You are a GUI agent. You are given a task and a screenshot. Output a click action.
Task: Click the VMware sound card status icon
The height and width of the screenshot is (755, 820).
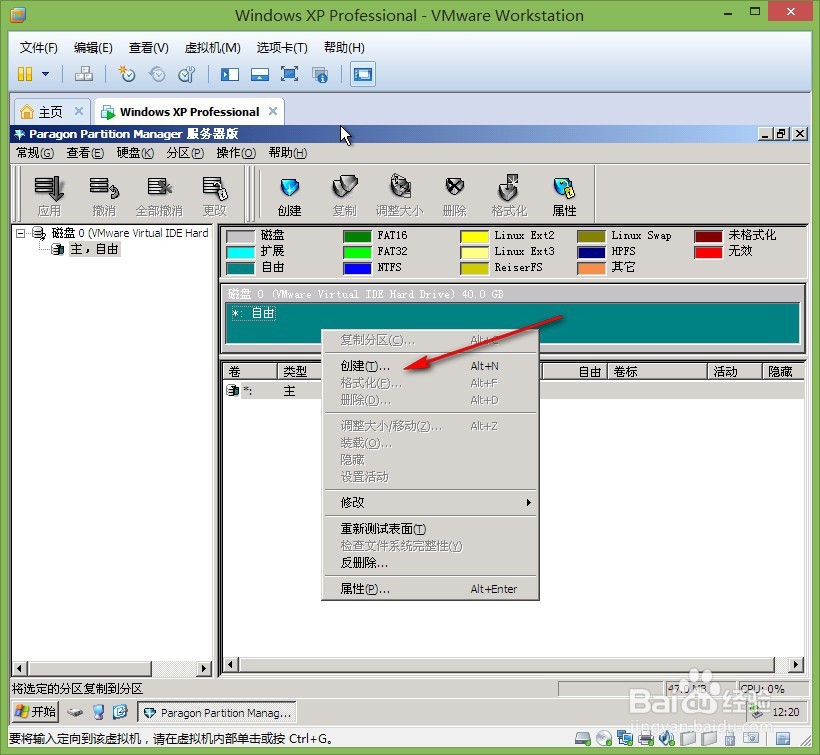click(667, 738)
